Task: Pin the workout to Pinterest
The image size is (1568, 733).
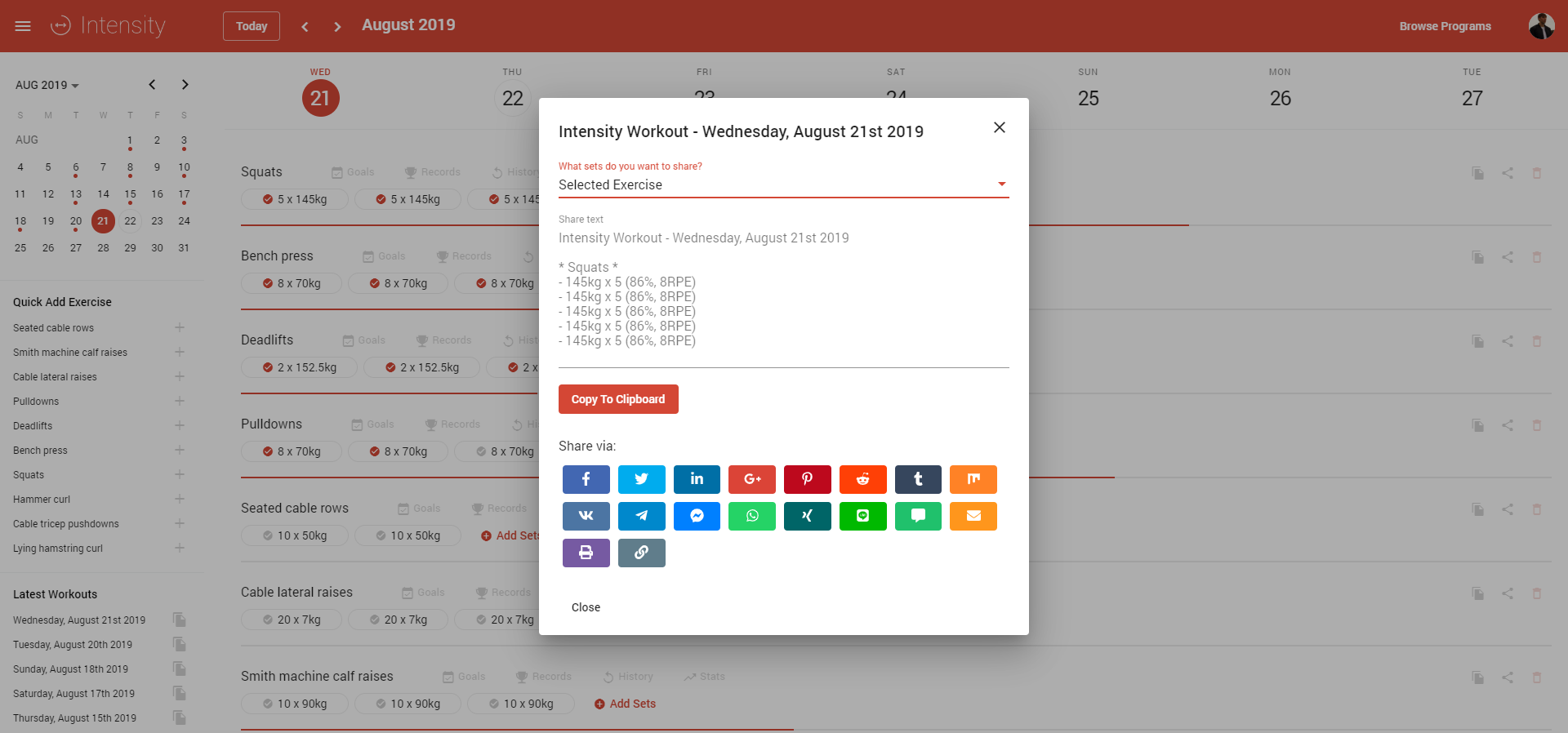Action: 808,479
